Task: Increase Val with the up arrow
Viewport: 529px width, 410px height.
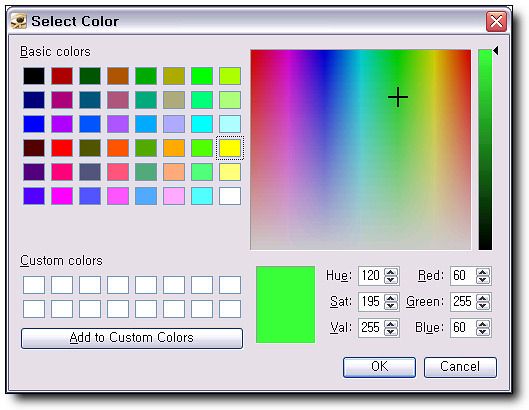Action: [391, 324]
